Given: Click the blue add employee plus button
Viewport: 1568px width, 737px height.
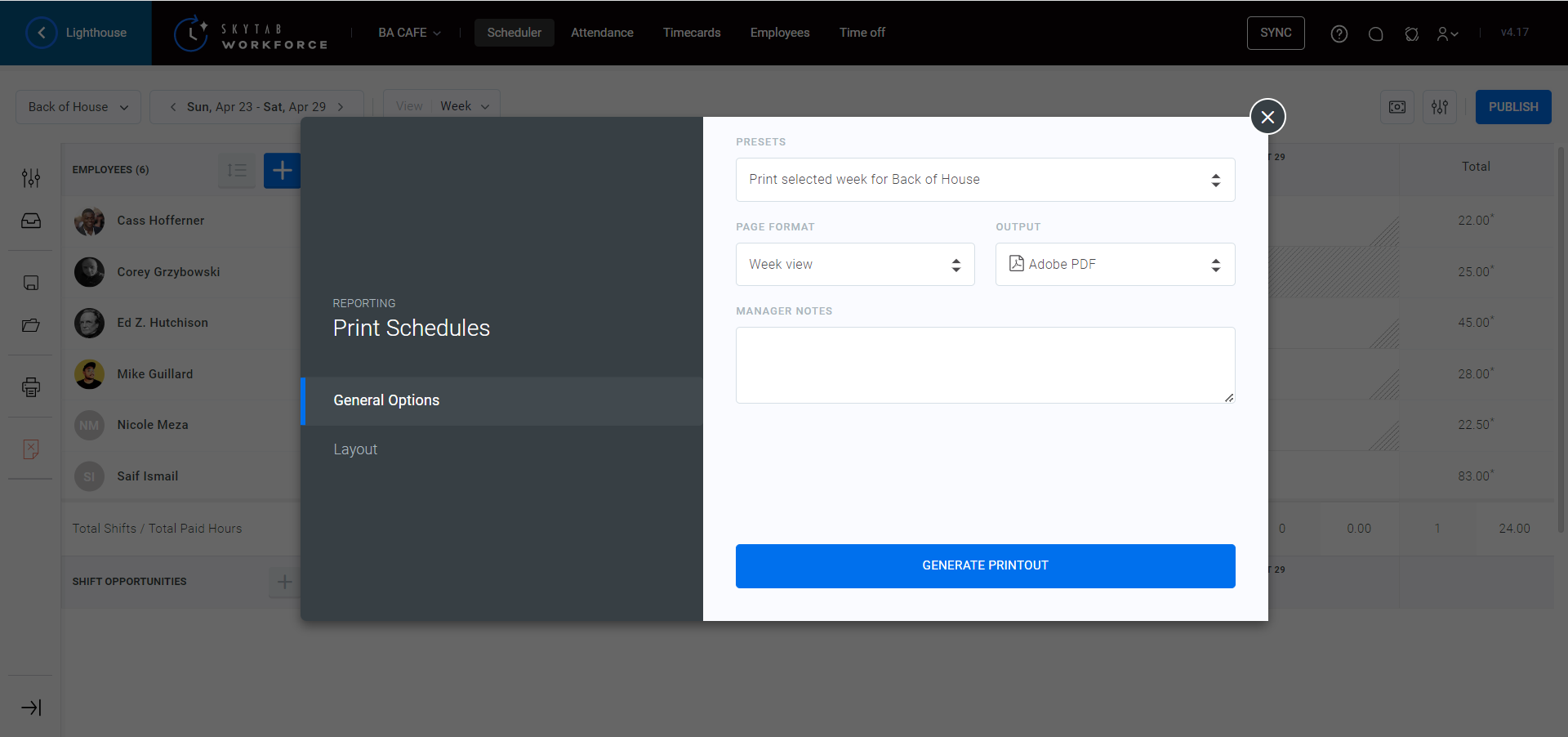Looking at the screenshot, I should (x=282, y=171).
